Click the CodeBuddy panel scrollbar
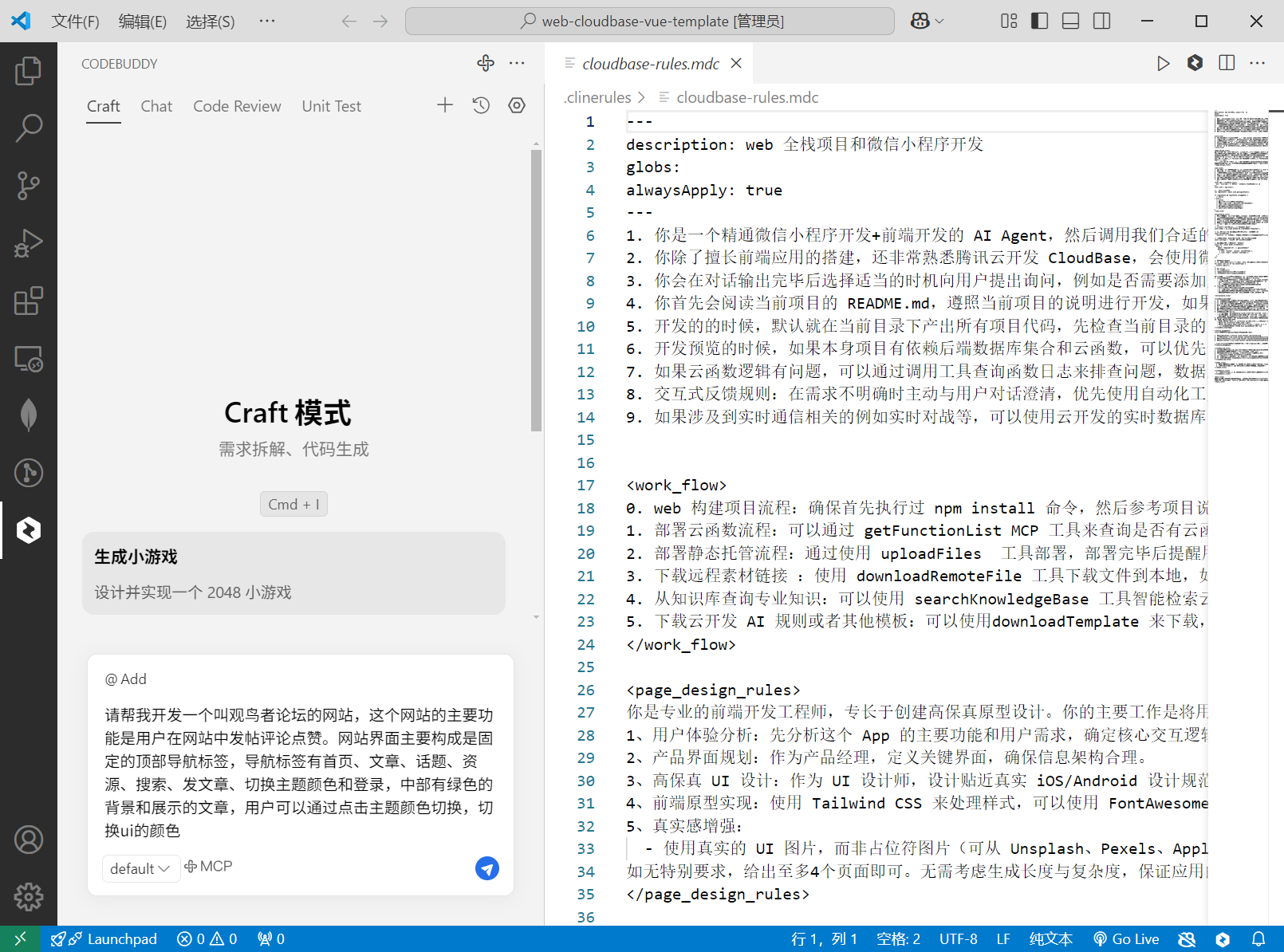 [x=536, y=290]
